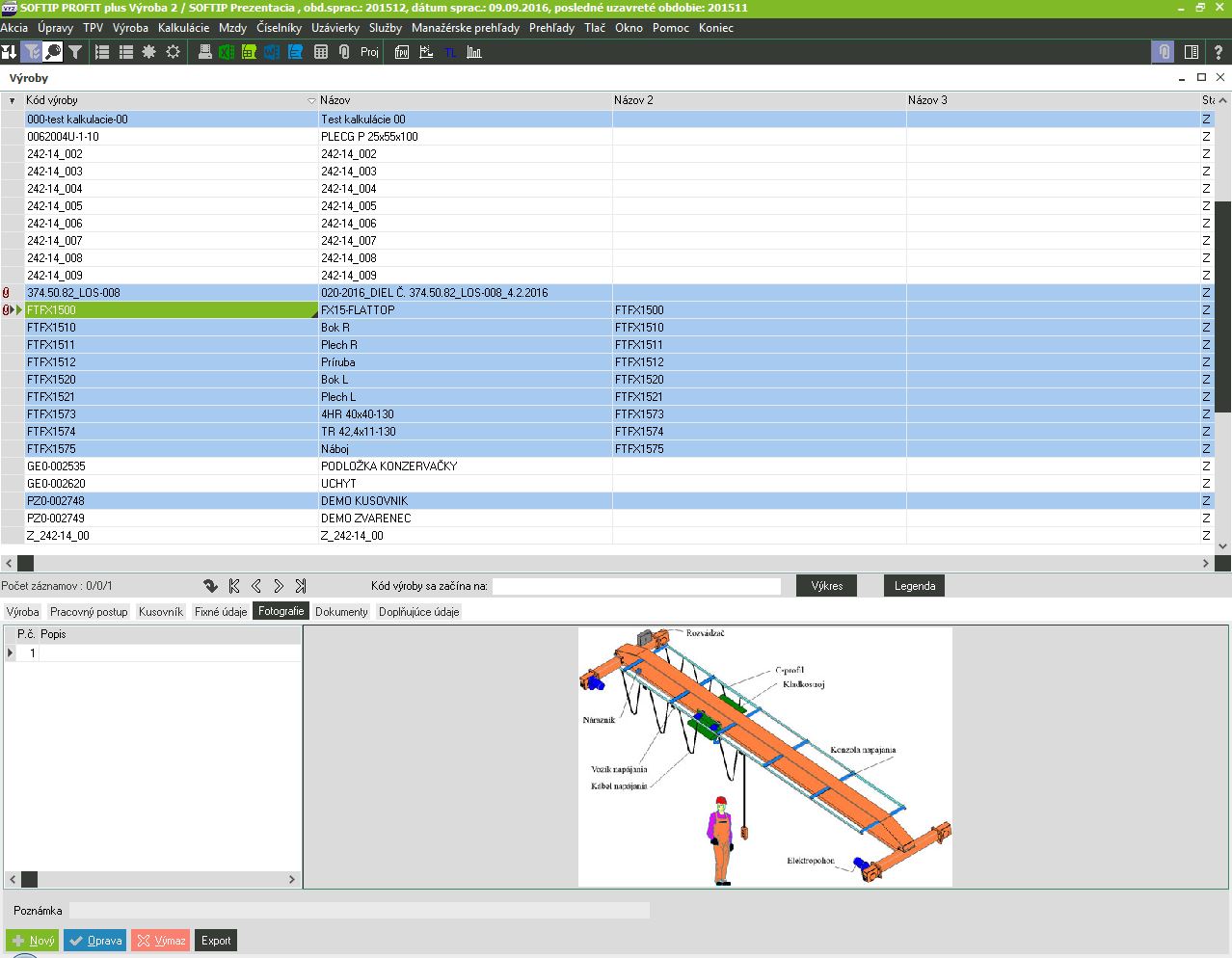Click the sort records icon in toolbar

click(9, 52)
